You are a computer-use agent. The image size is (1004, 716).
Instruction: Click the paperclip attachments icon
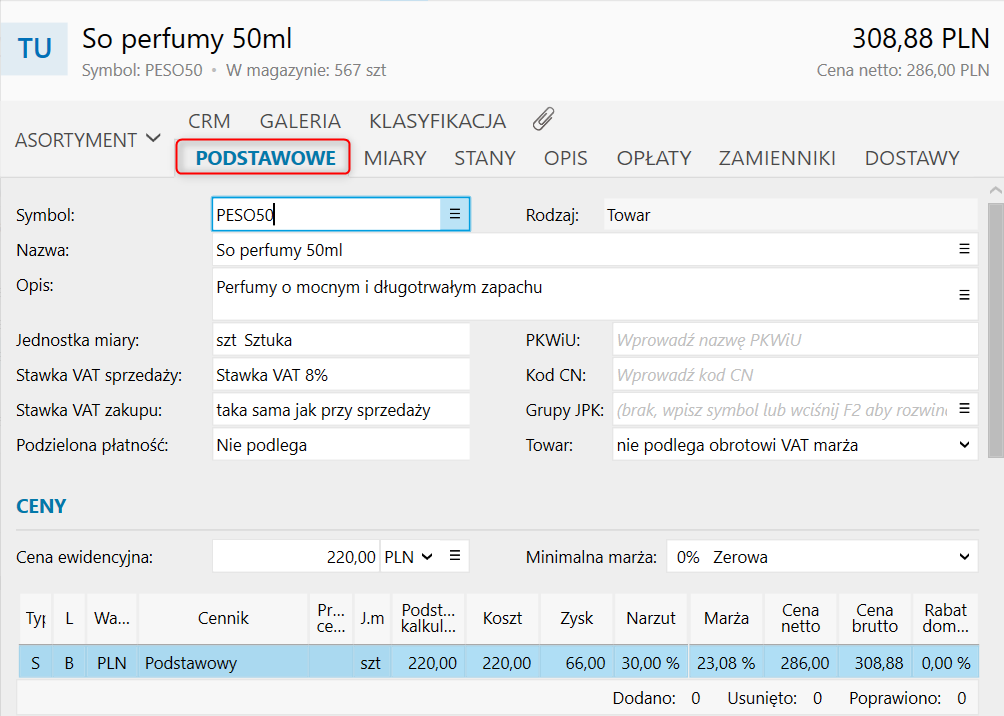coord(543,120)
